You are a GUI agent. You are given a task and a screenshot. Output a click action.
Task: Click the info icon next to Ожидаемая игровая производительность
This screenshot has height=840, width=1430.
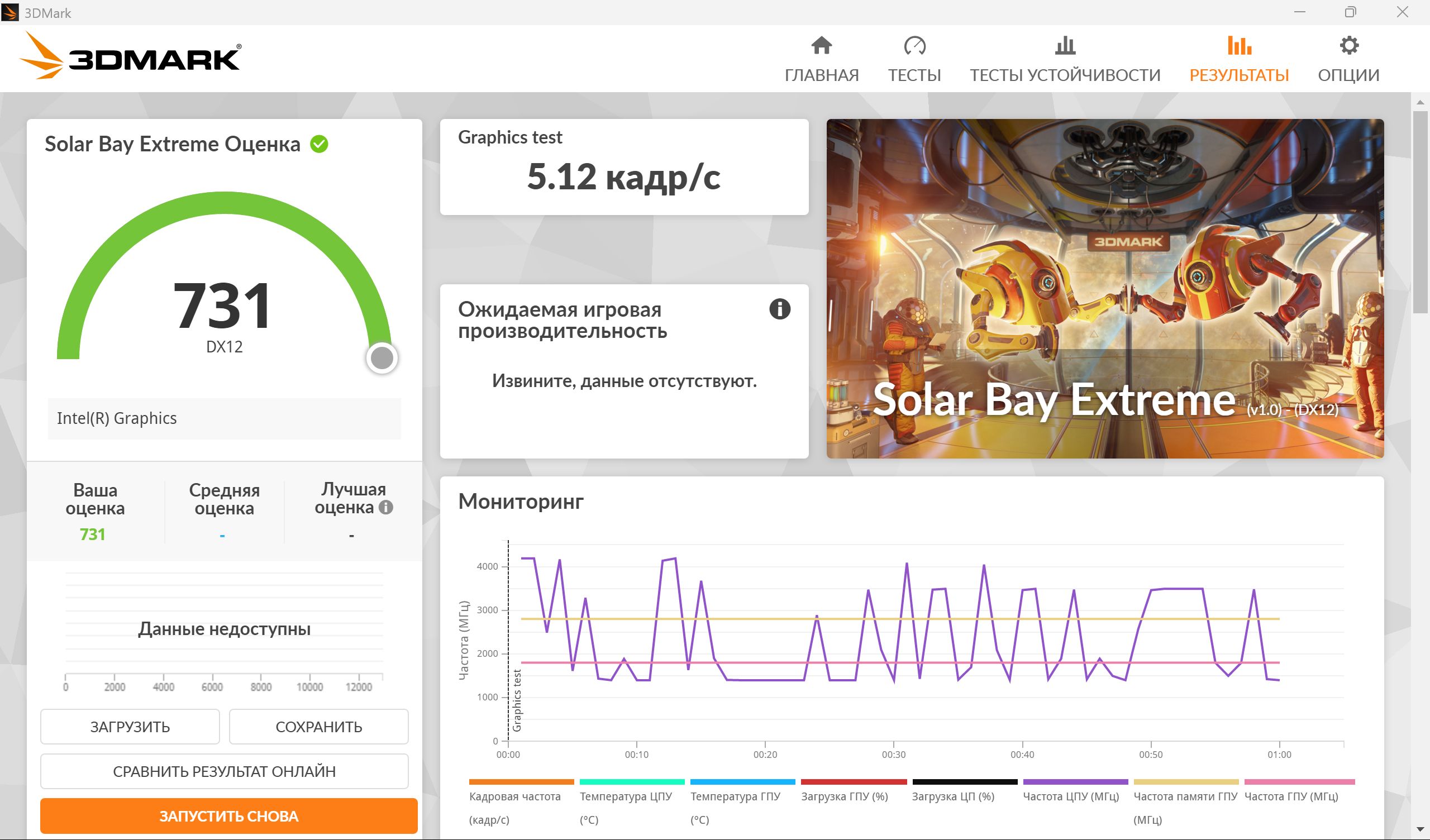coord(780,309)
